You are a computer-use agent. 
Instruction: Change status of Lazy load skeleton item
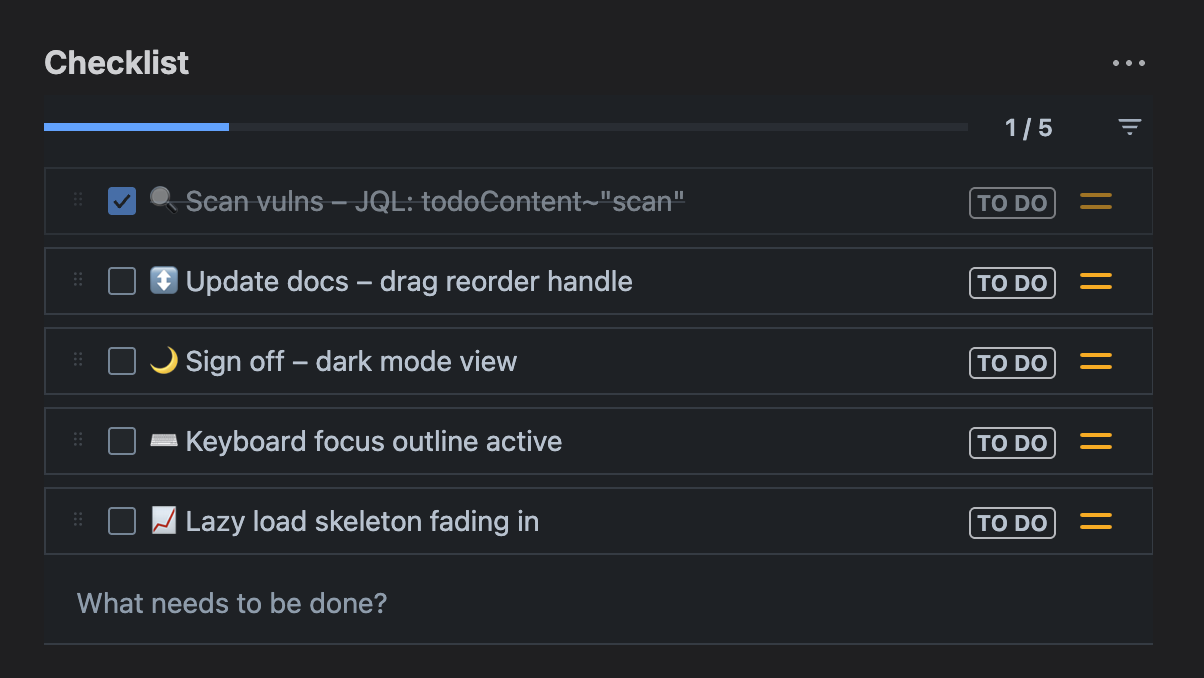(x=1012, y=523)
